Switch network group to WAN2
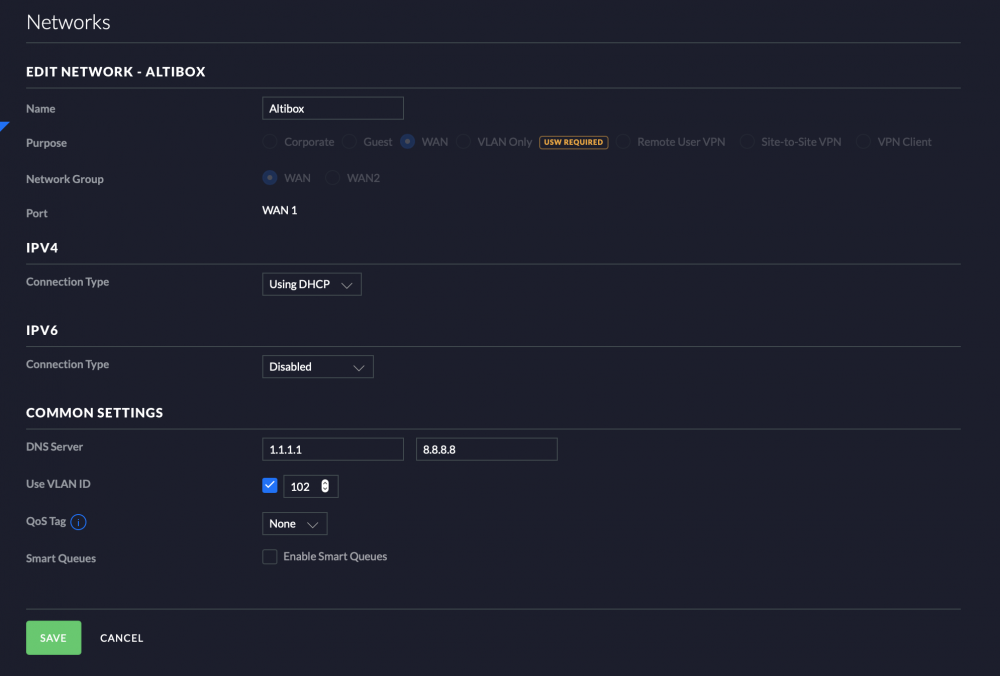Screen dimensions: 1000x676 coord(332,178)
